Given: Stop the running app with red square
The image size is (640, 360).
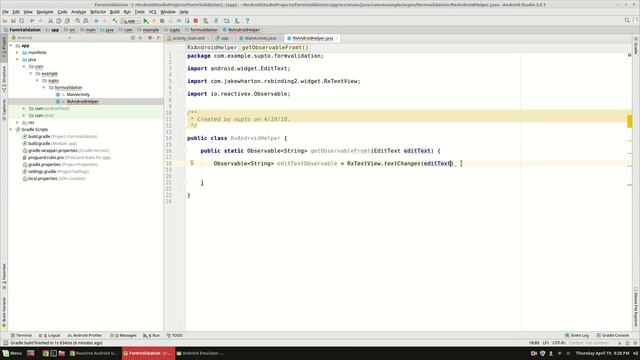Looking at the screenshot, I should pyautogui.click(x=196, y=20).
